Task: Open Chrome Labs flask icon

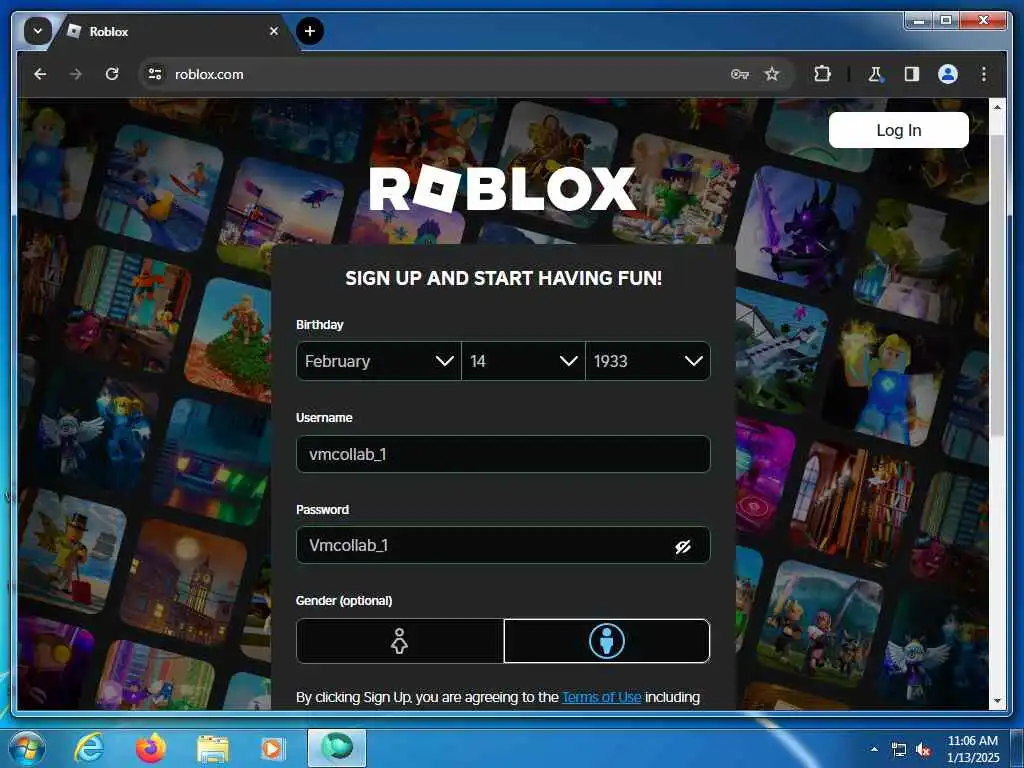Action: (875, 74)
